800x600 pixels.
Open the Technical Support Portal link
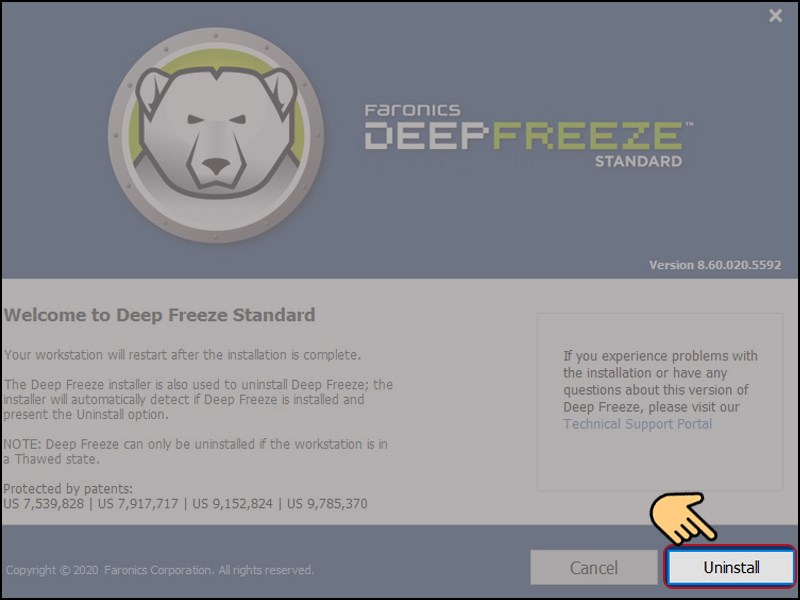[637, 424]
